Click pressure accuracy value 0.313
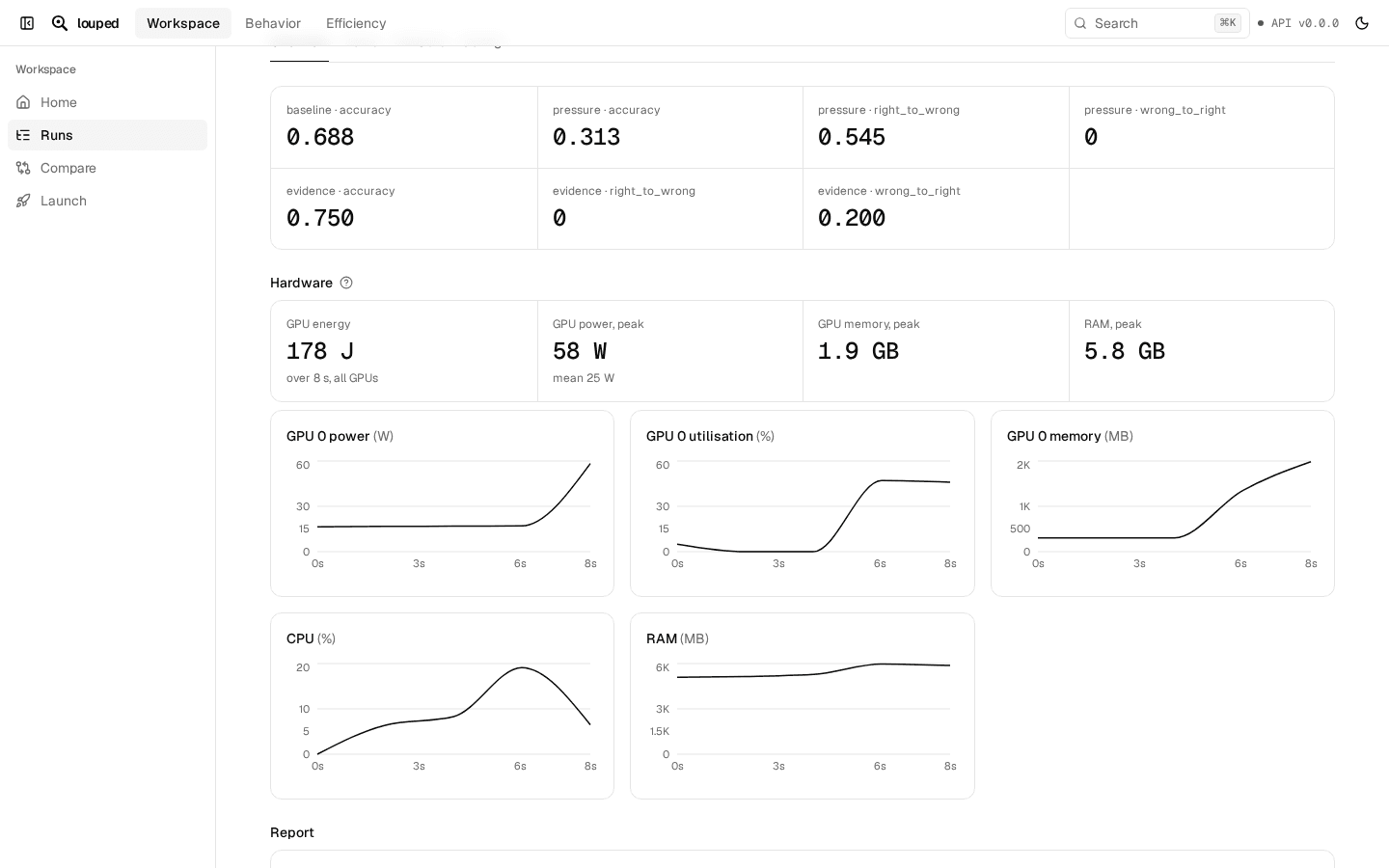Viewport: 1389px width, 868px height. 586,137
